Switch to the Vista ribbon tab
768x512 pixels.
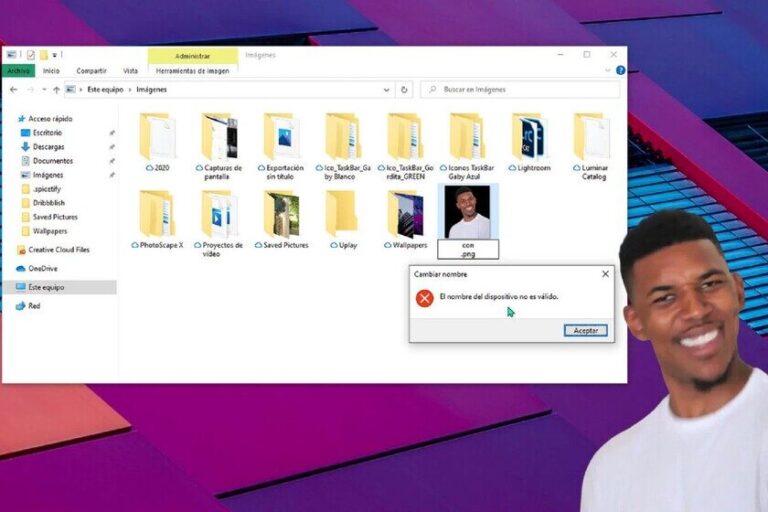(x=130, y=71)
